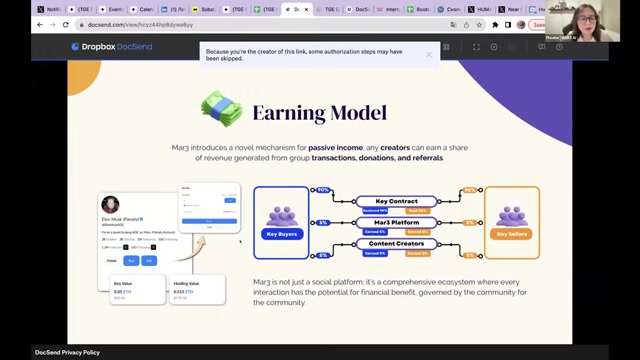Open the DocSend thumbnail grid view
This screenshot has height=360, width=640.
click(446, 47)
